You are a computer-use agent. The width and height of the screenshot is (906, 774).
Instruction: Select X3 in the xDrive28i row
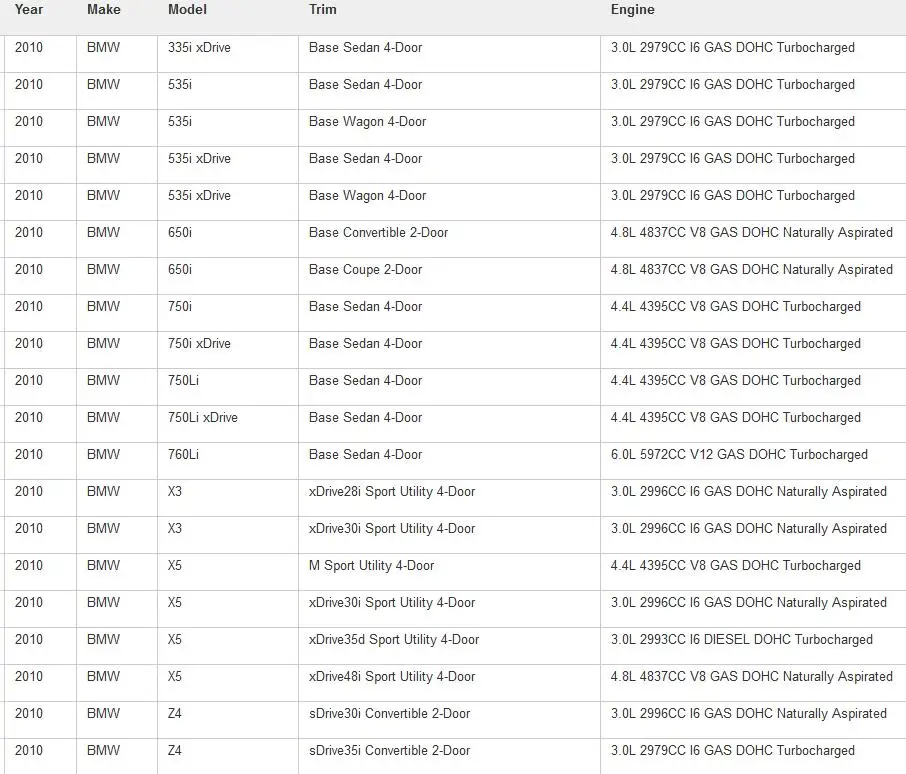click(174, 491)
